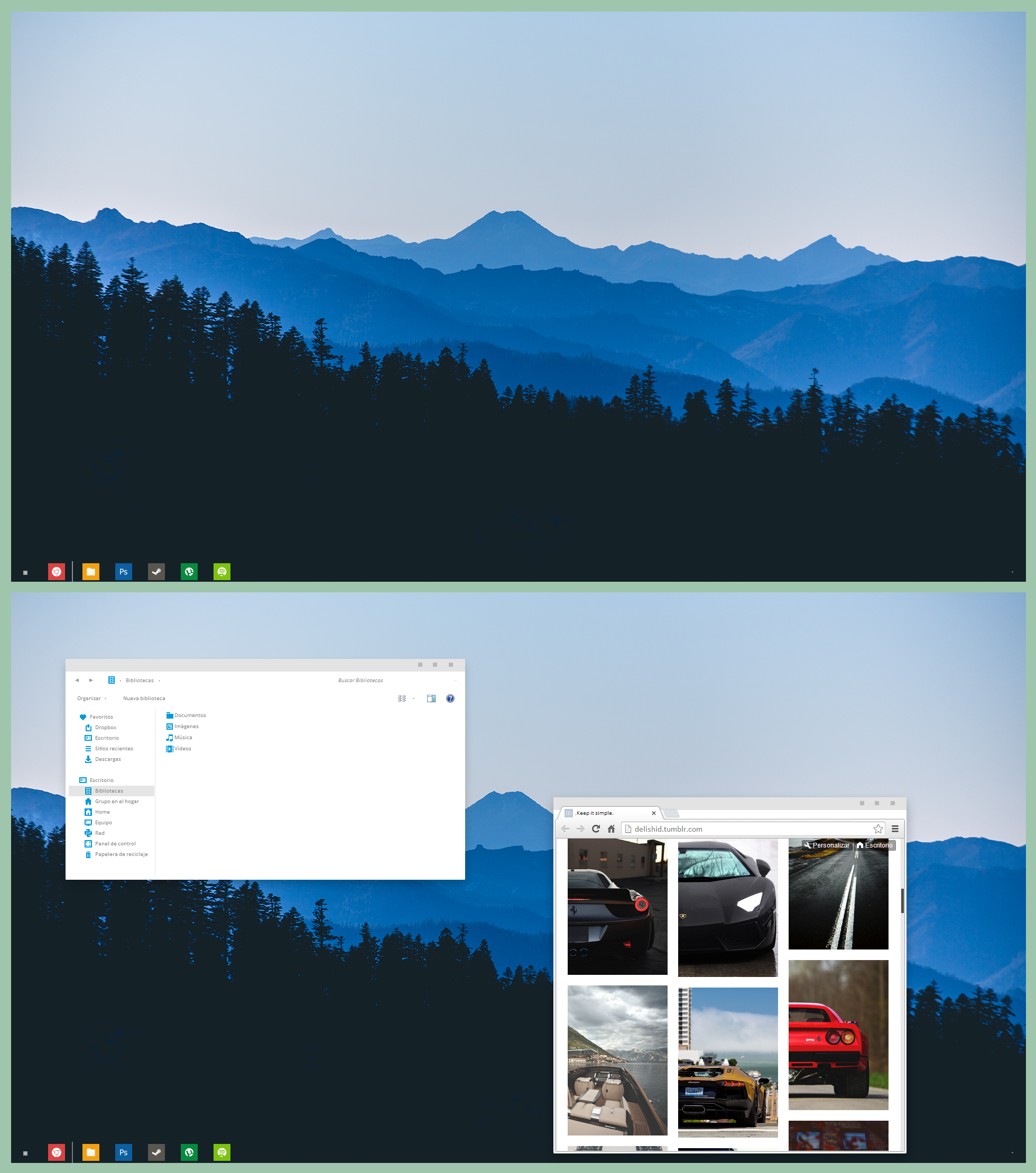The image size is (1036, 1173).
Task: Click the explorer back navigation arrow
Action: (77, 680)
